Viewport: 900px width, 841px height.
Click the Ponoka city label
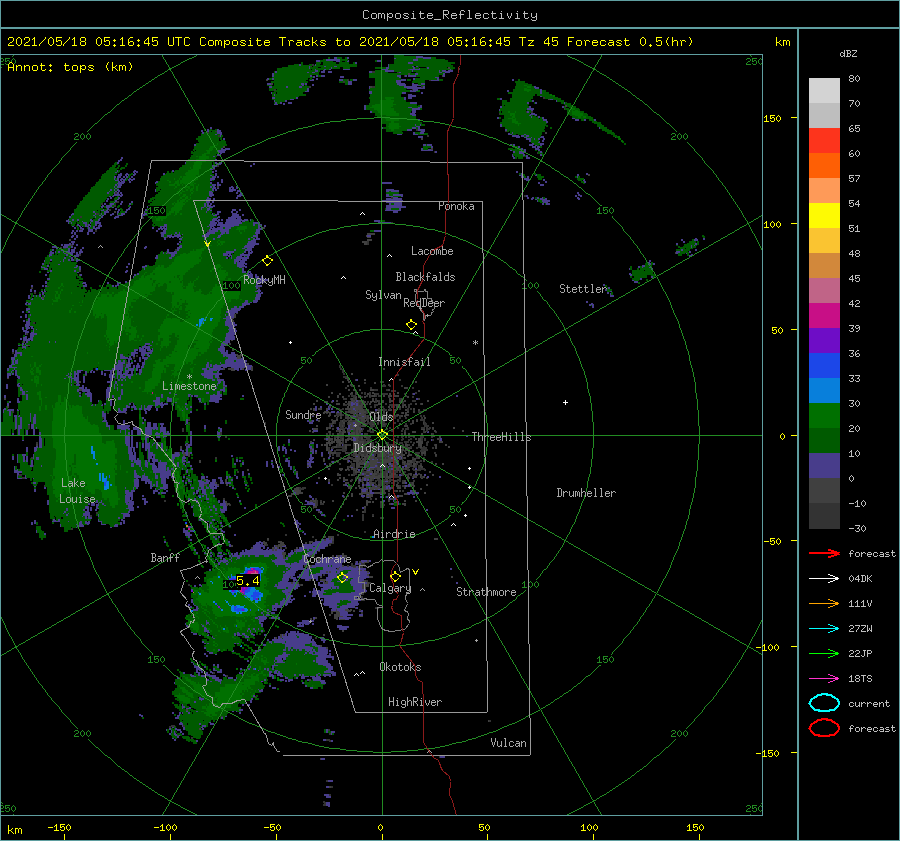pos(456,206)
